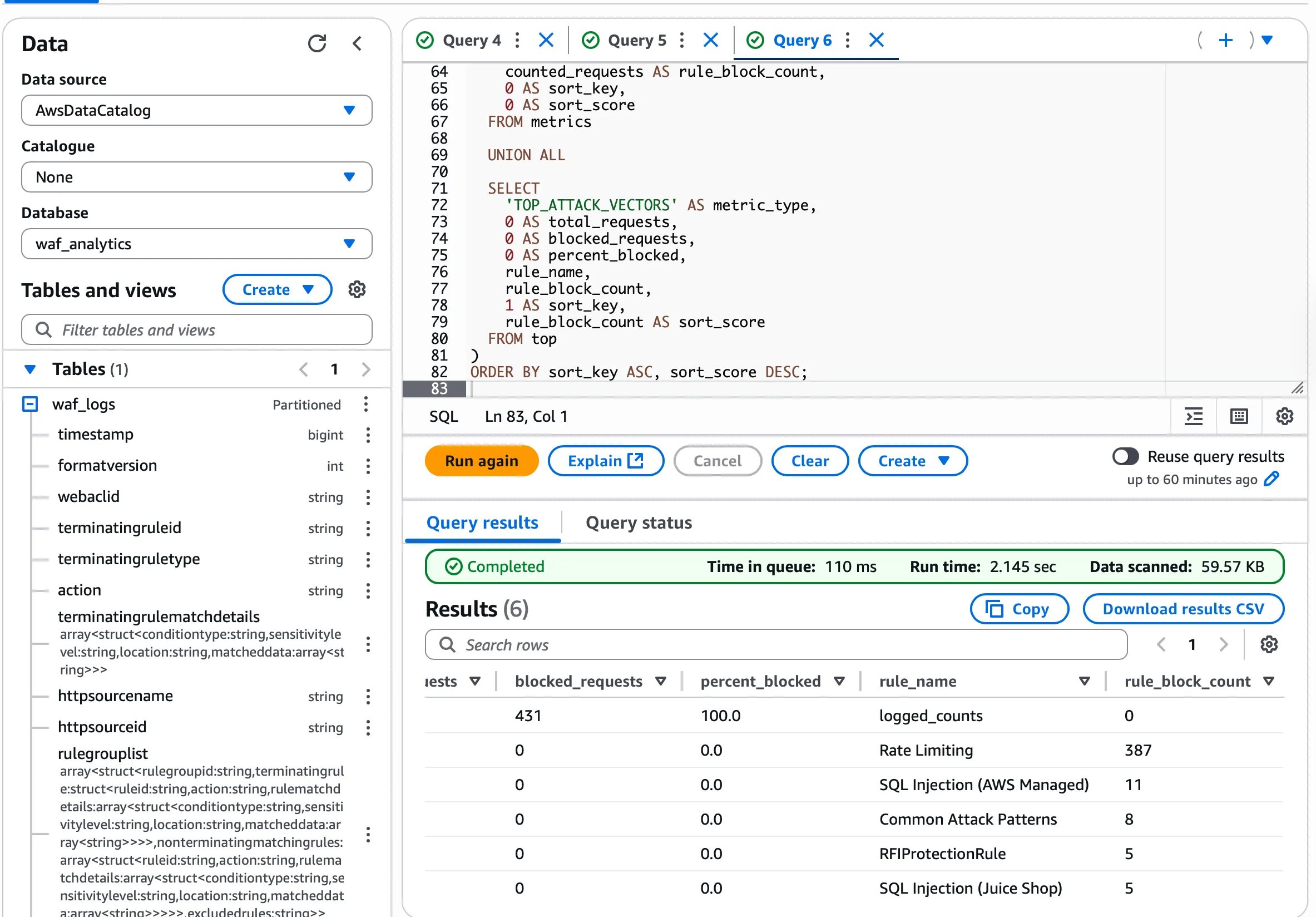Image resolution: width=1316 pixels, height=917 pixels.
Task: Open httpsourceid column actions menu
Action: pos(368,727)
